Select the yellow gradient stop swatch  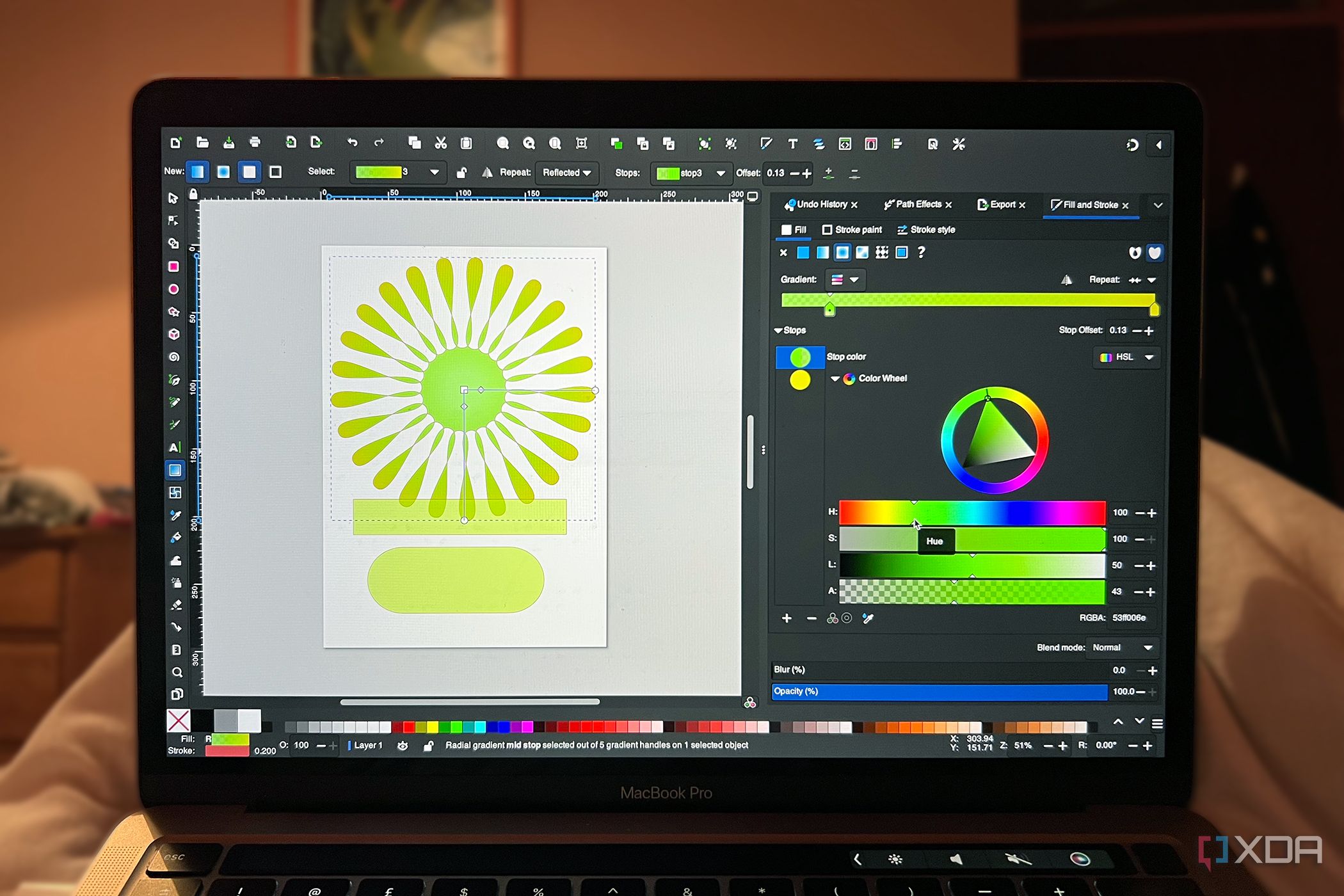tap(801, 380)
